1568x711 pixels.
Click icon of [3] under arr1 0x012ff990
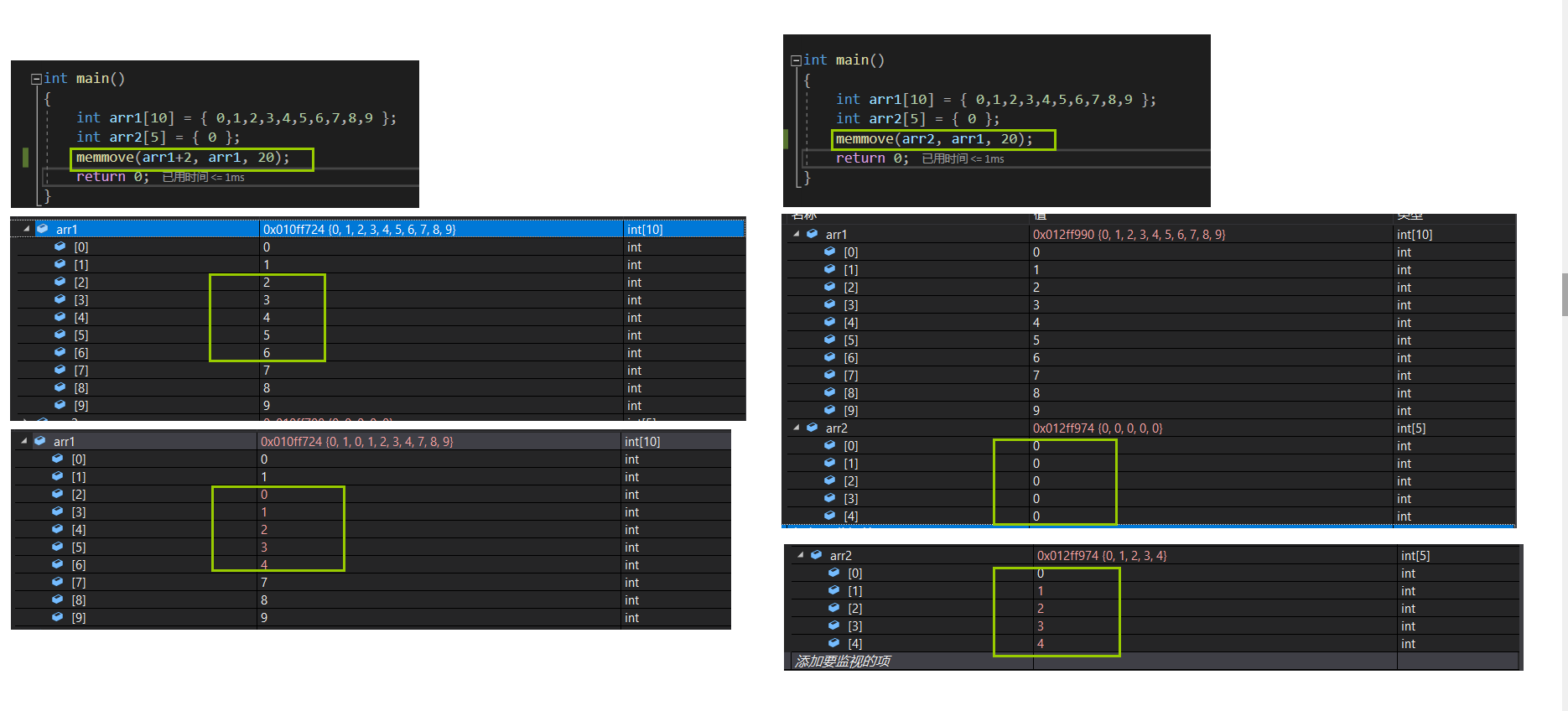(829, 304)
